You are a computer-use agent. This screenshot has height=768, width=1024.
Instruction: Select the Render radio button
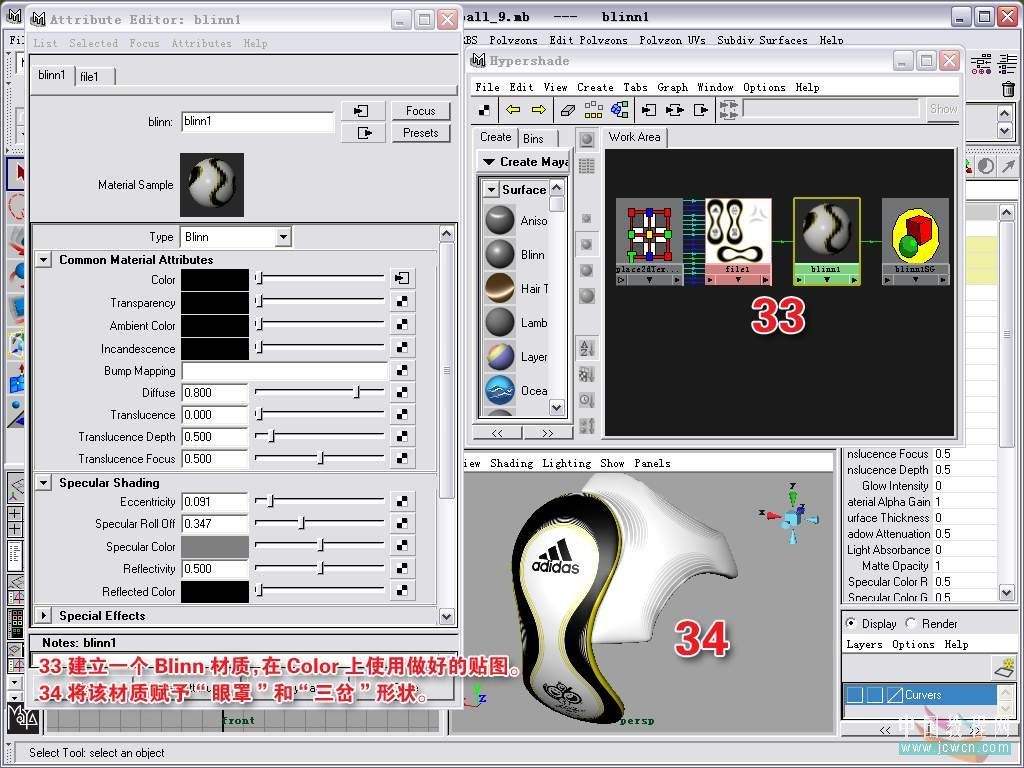pos(911,623)
